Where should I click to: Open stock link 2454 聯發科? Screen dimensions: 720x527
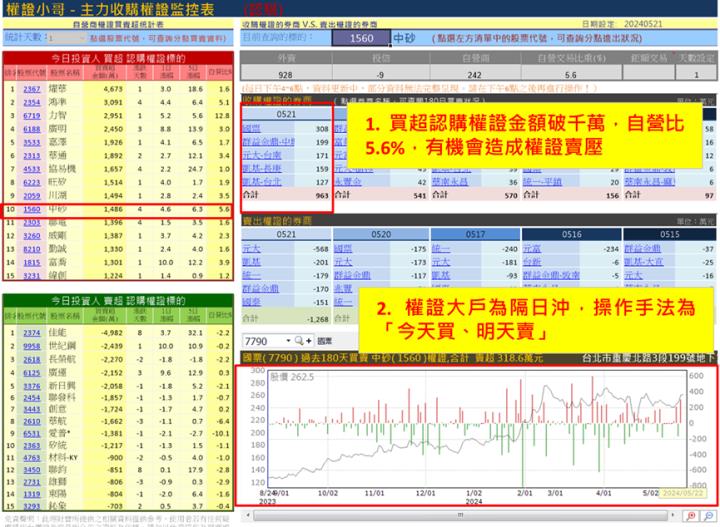pos(32,398)
